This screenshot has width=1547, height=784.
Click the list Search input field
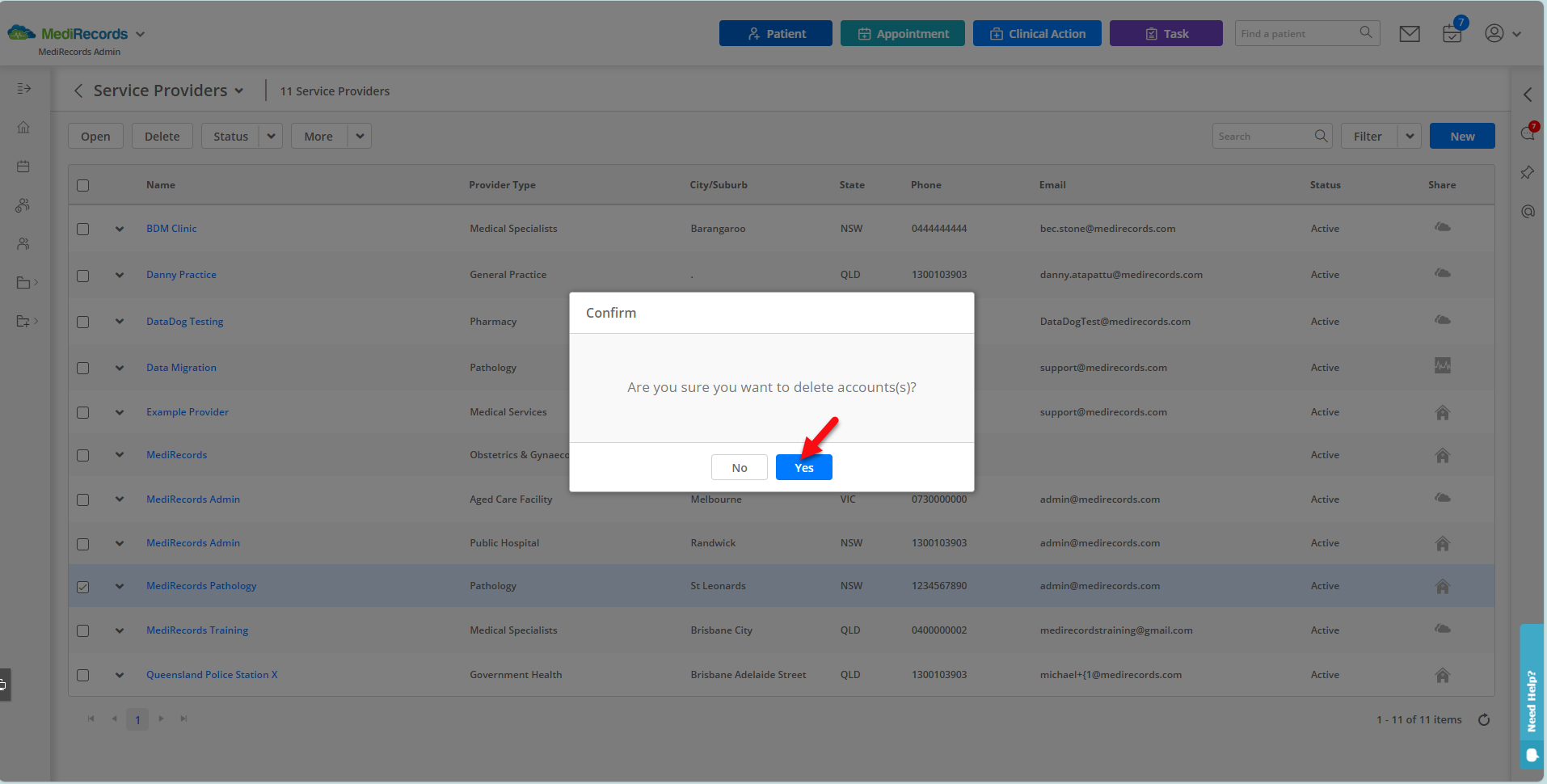[1262, 136]
